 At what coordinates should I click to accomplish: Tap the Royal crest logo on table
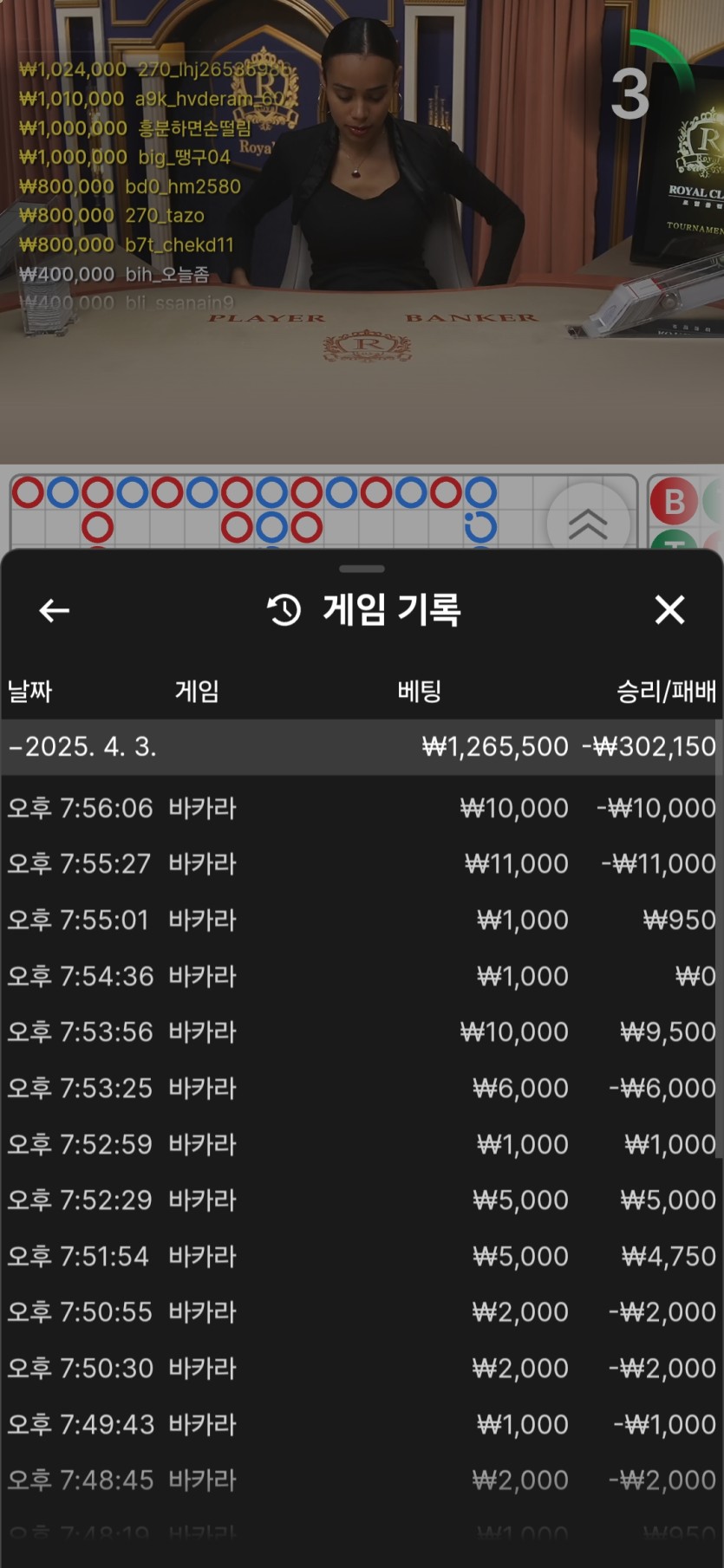click(367, 346)
